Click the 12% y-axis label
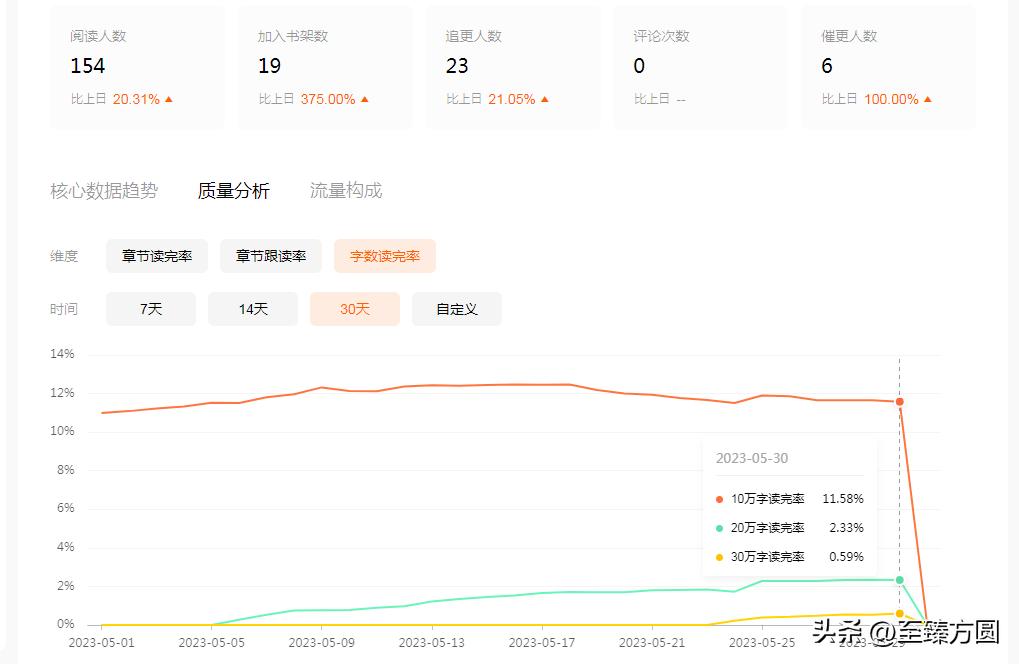The image size is (1019, 664). tap(62, 393)
